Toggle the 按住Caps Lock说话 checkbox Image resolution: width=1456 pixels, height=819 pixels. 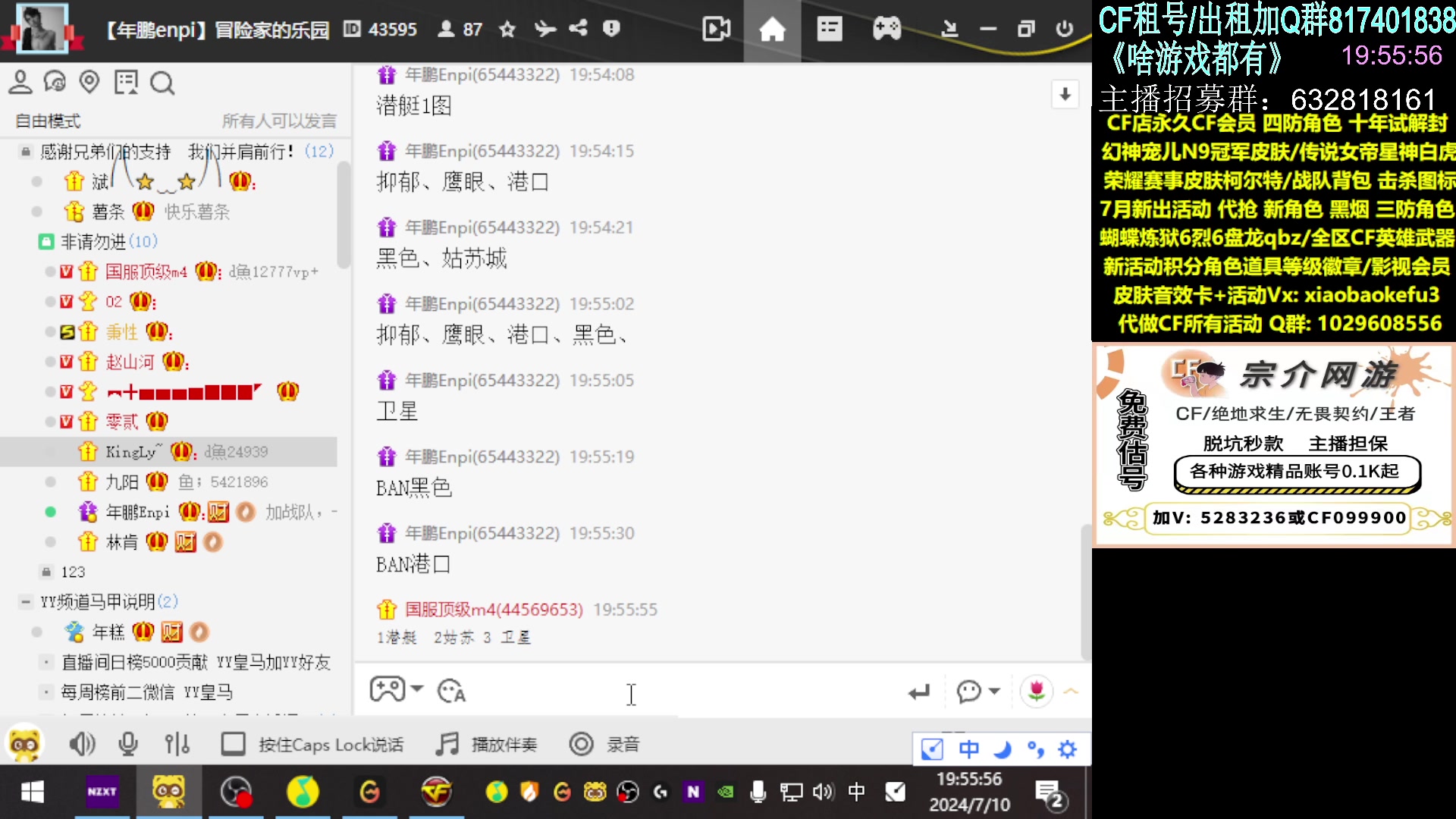coord(233,744)
